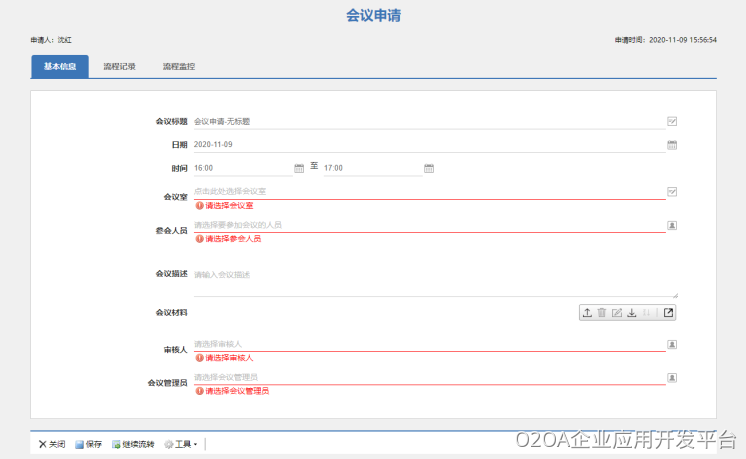Click the edit attachment icon
Image resolution: width=746 pixels, height=459 pixels.
click(x=617, y=313)
